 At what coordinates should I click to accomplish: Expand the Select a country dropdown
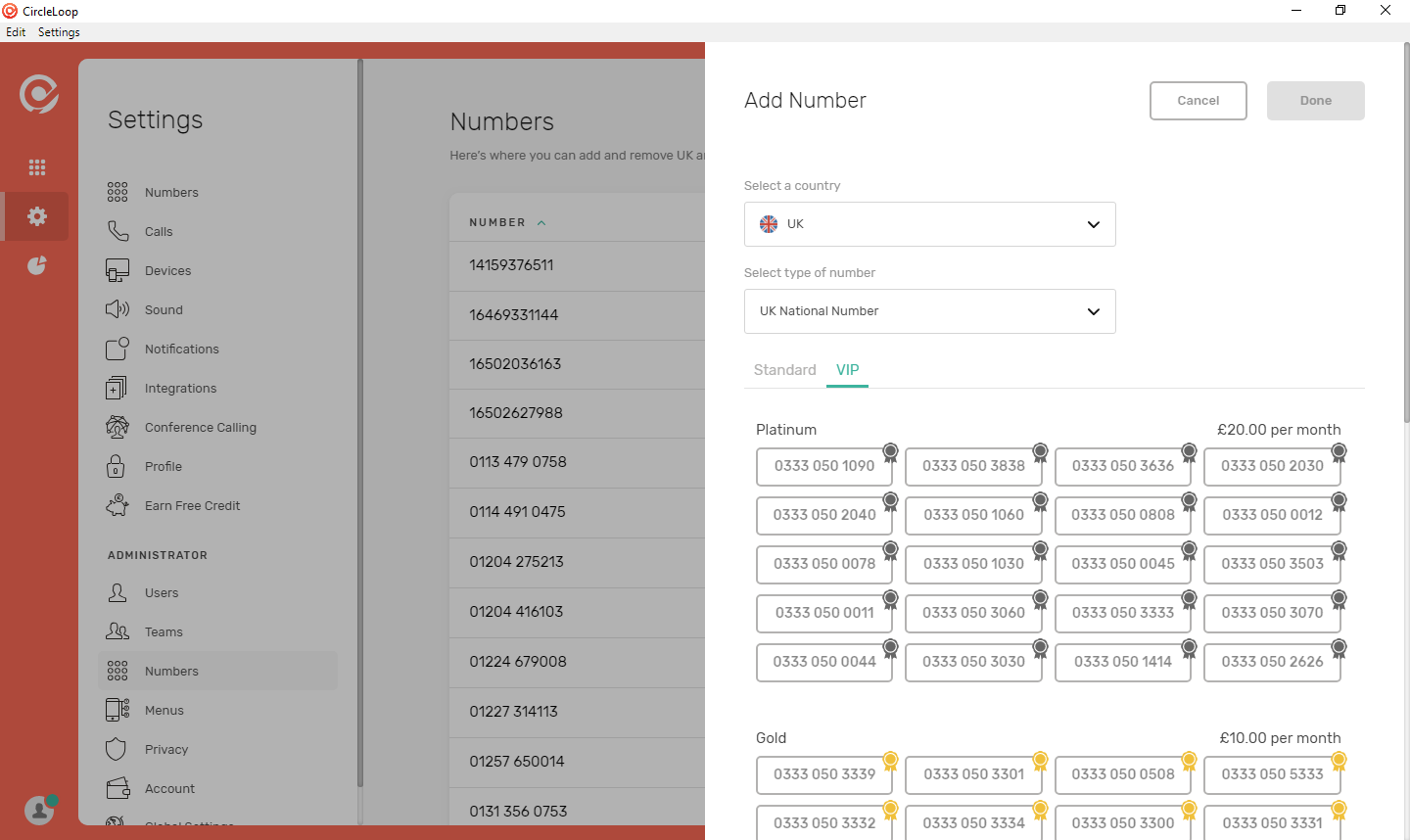[x=929, y=224]
